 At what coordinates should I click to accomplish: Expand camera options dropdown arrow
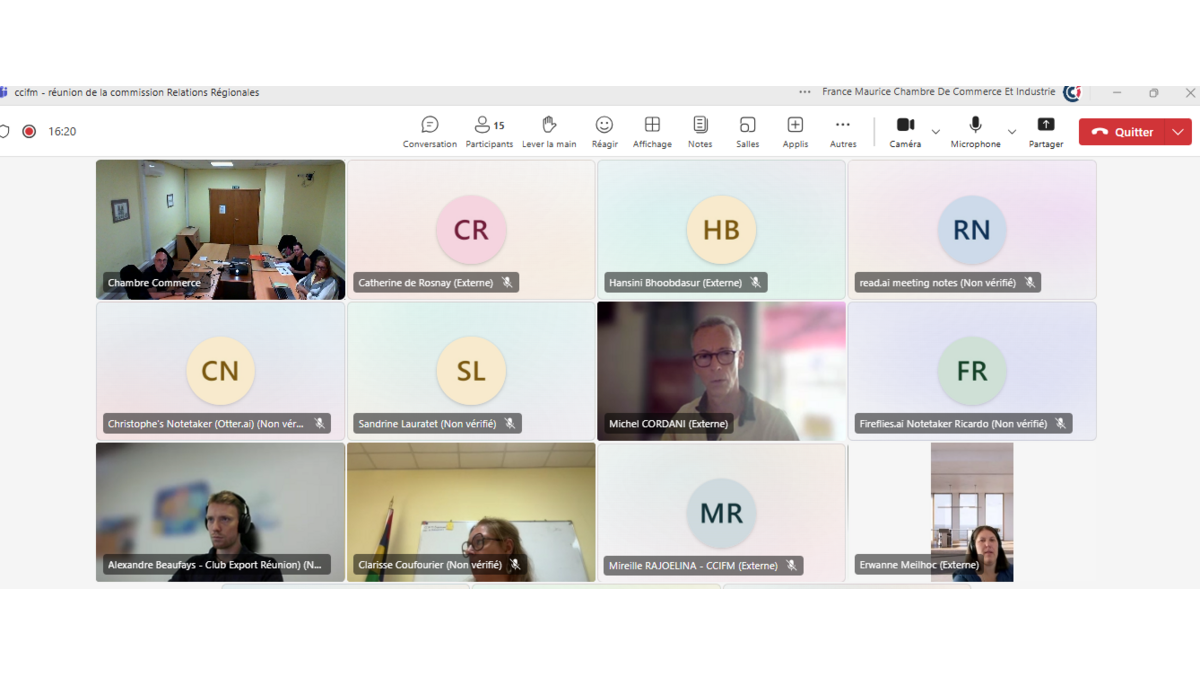[936, 132]
